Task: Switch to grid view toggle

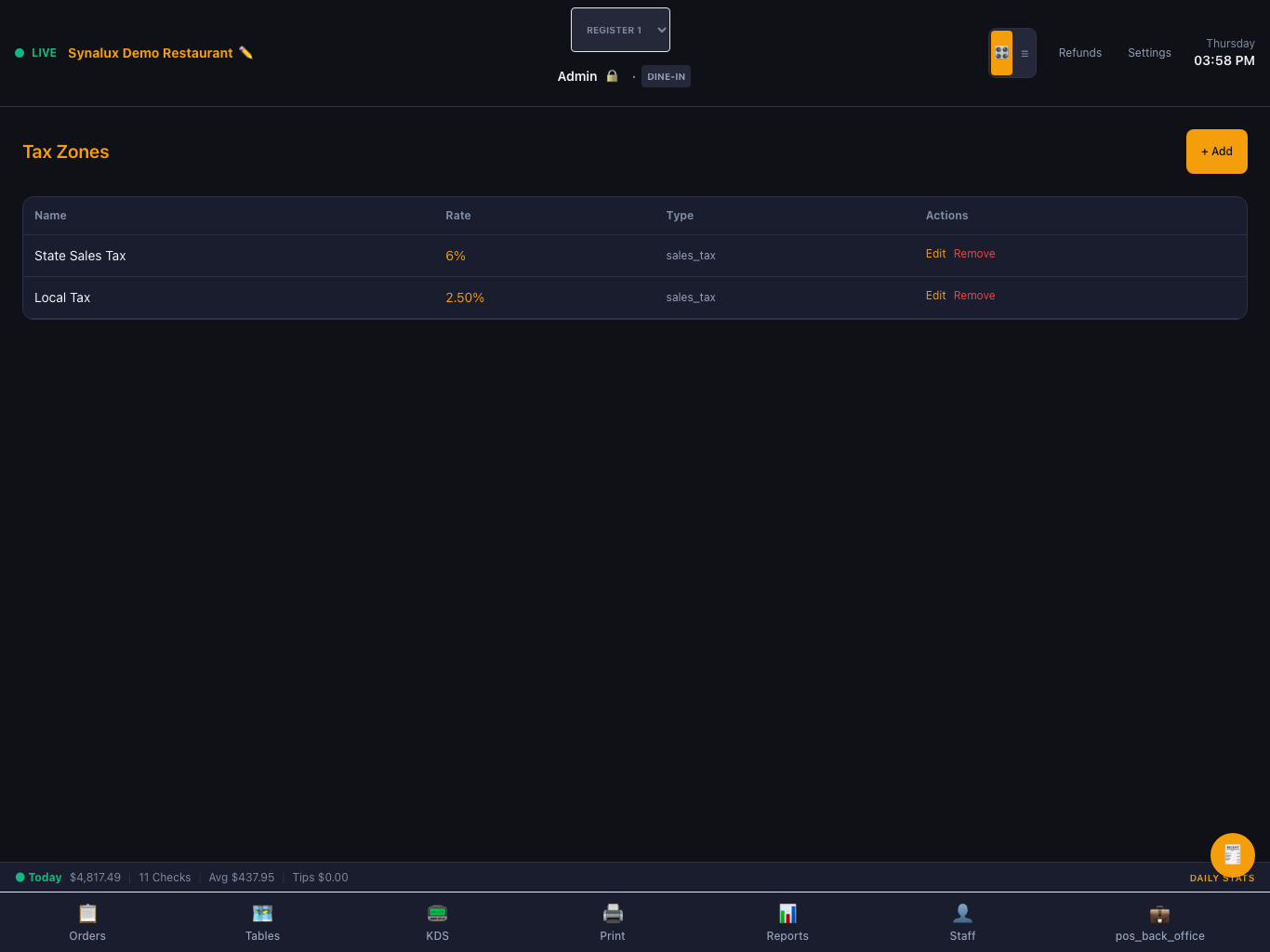Action: coord(1001,53)
